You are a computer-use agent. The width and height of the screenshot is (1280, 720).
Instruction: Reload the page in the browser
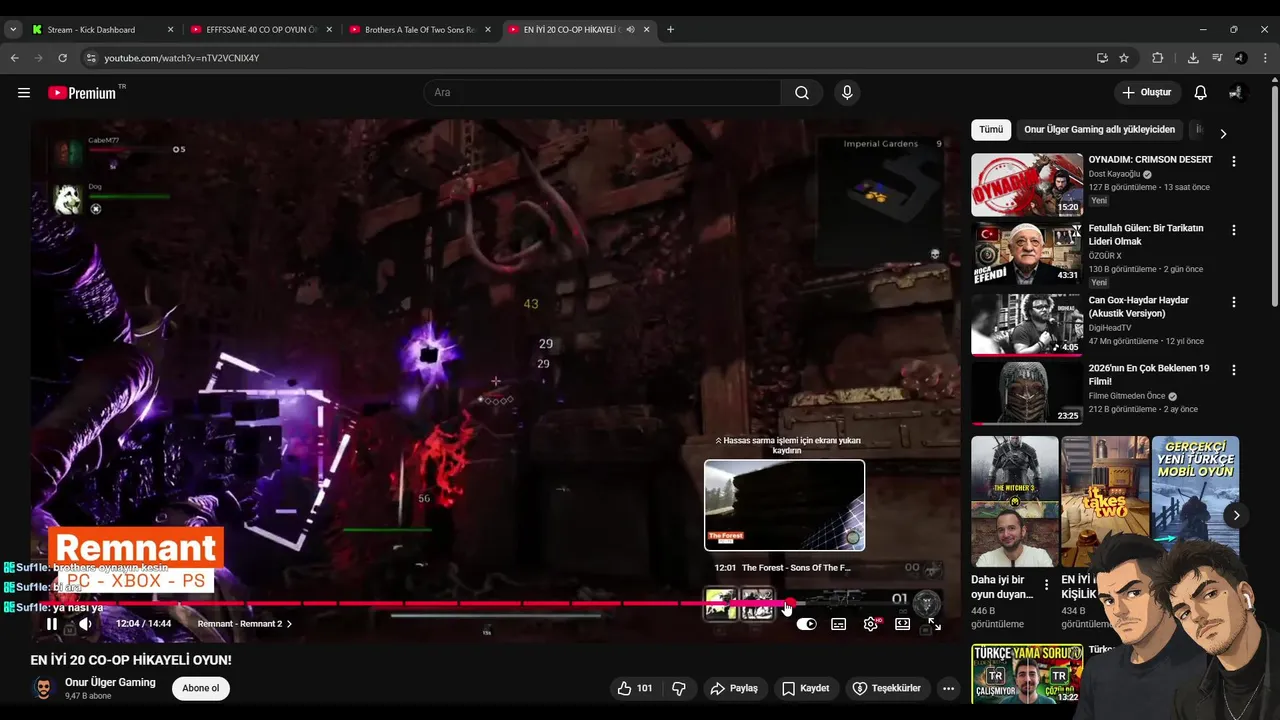[62, 58]
